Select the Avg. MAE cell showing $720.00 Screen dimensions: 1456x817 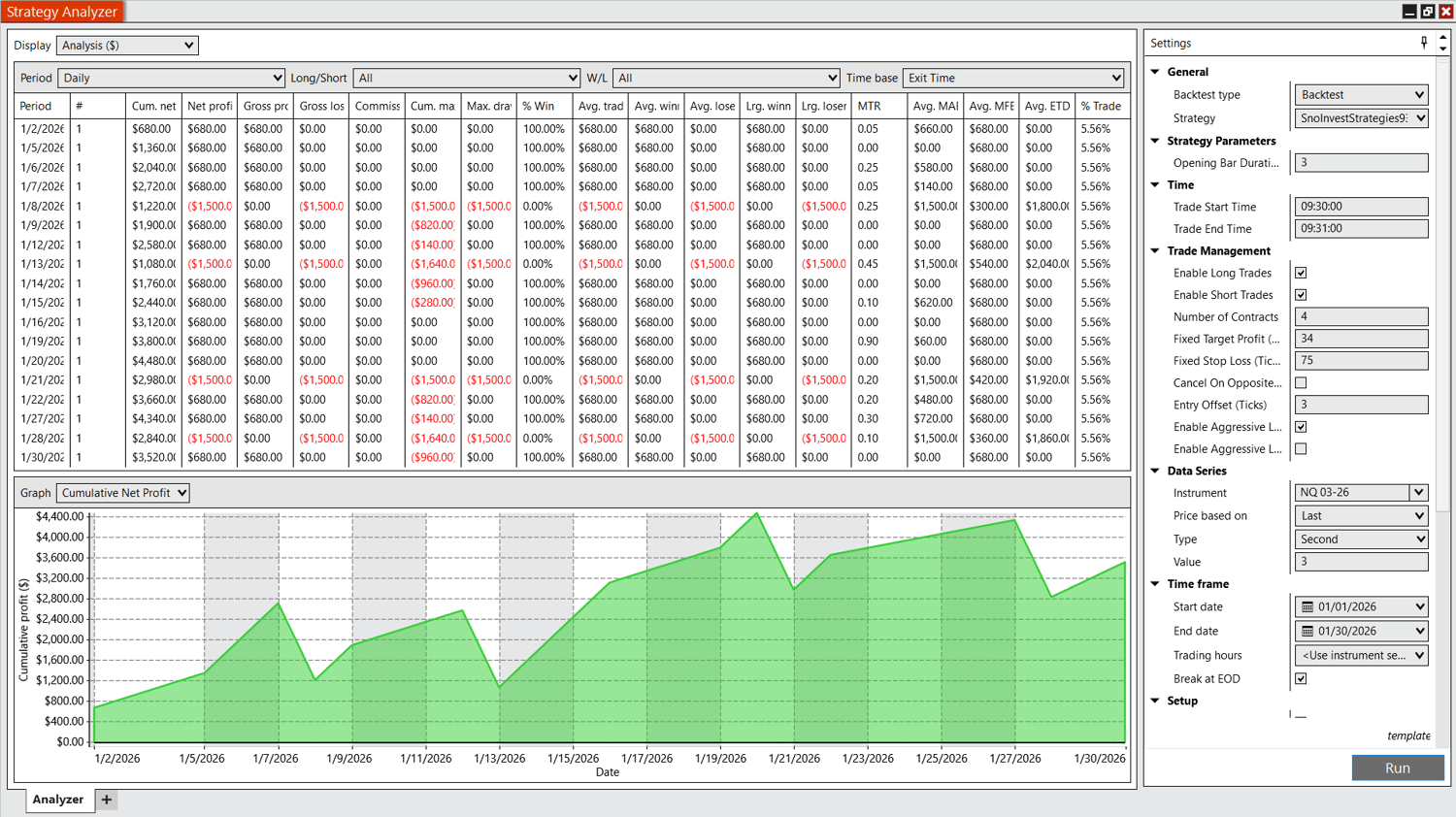(935, 419)
